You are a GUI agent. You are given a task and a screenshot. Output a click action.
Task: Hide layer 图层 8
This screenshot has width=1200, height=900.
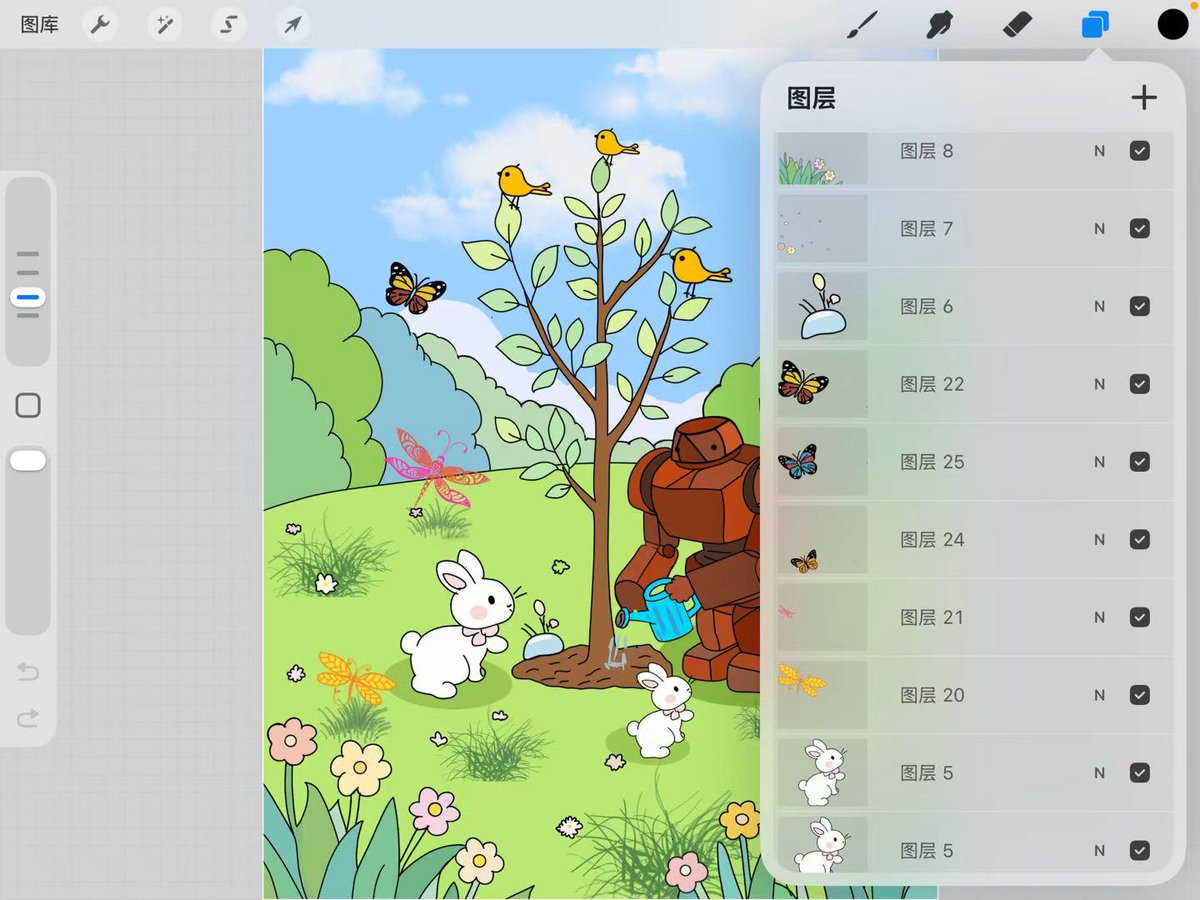pyautogui.click(x=1139, y=151)
